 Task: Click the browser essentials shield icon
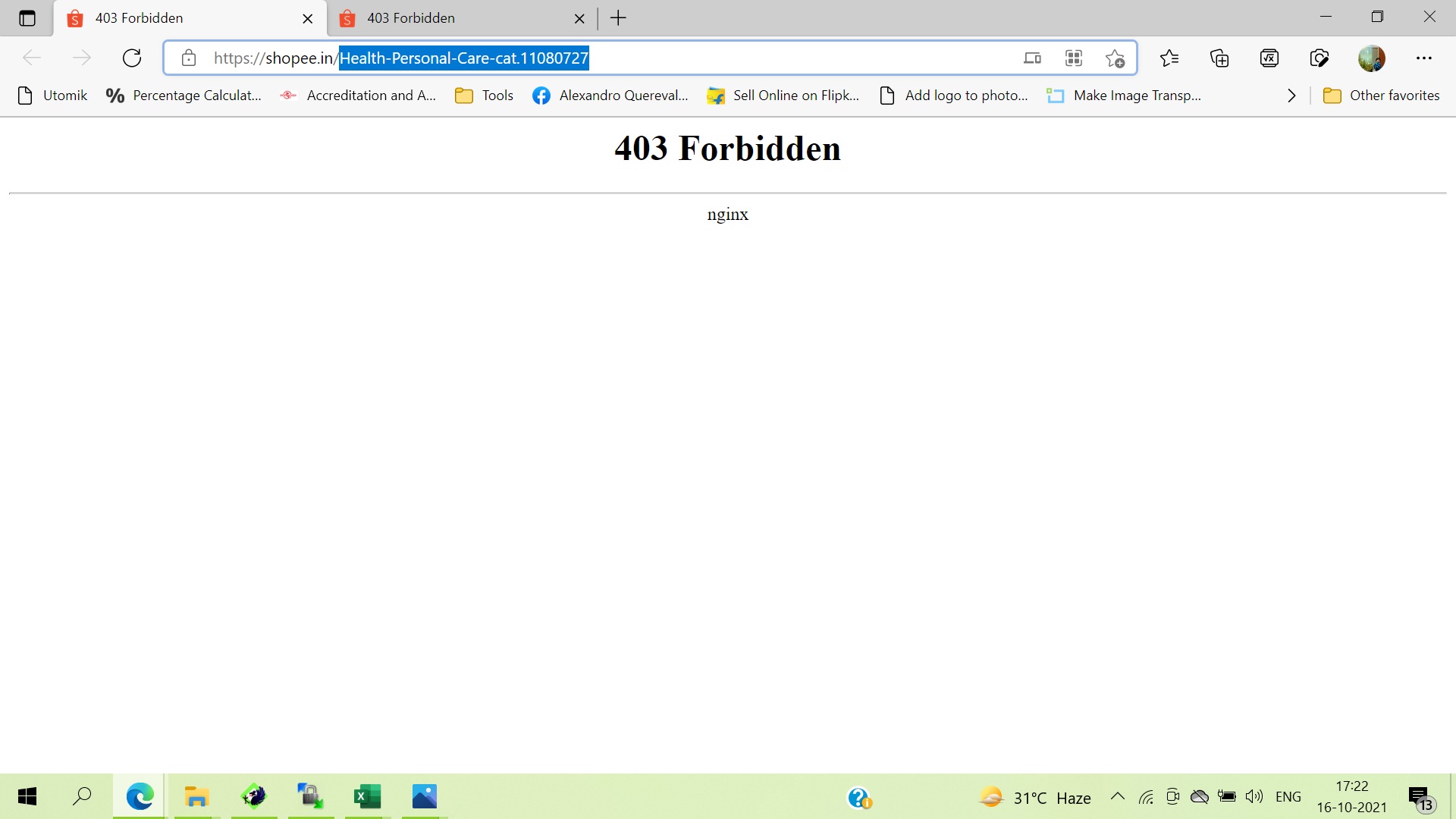(x=1319, y=58)
